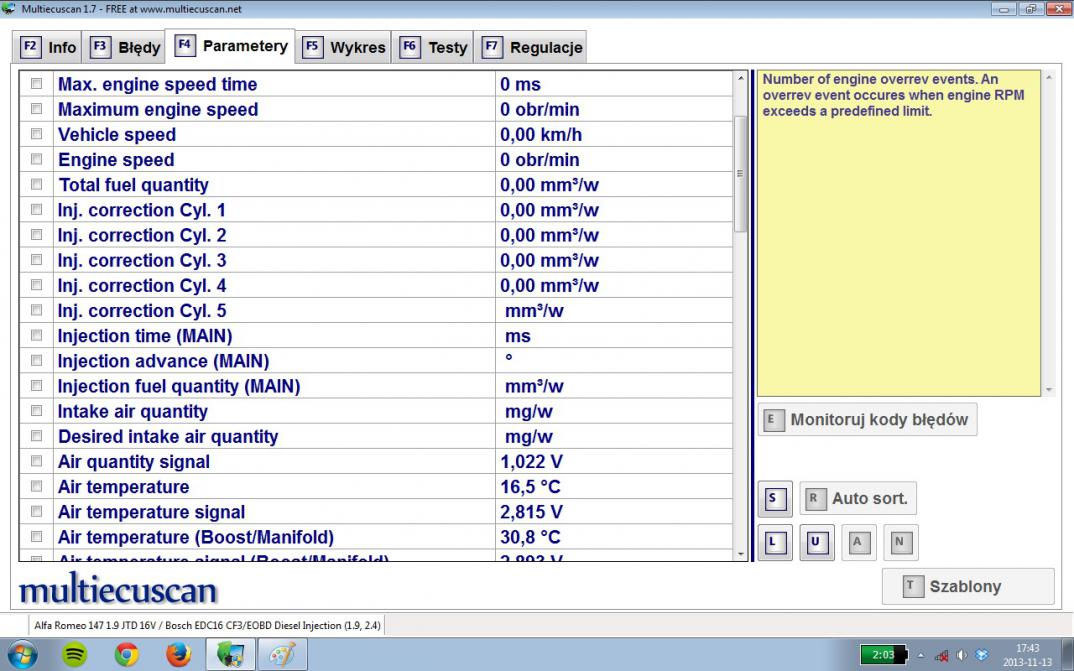Select the Inj. correction Cyl. 3 checkbox

(x=37, y=260)
